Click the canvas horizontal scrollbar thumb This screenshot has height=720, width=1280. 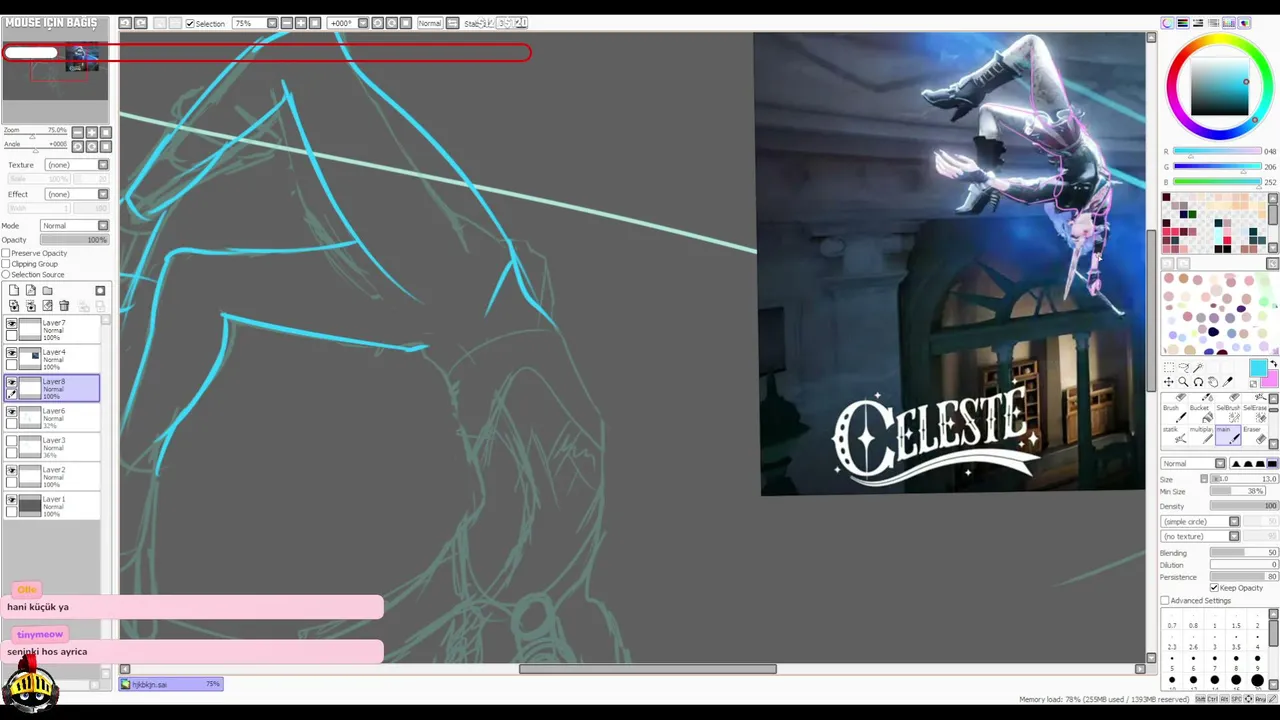[x=647, y=669]
